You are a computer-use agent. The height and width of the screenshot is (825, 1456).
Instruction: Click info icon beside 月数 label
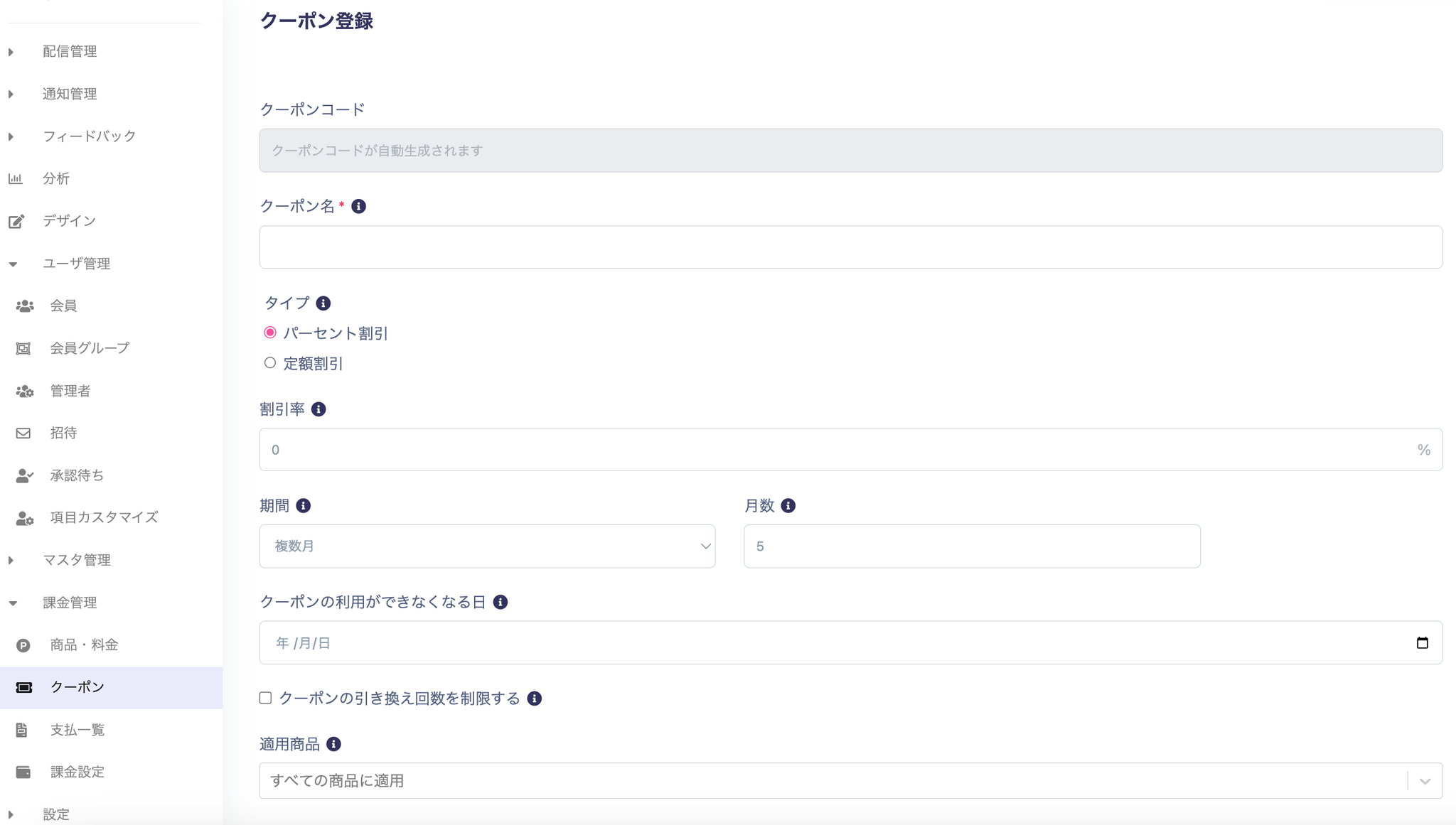[x=788, y=506]
